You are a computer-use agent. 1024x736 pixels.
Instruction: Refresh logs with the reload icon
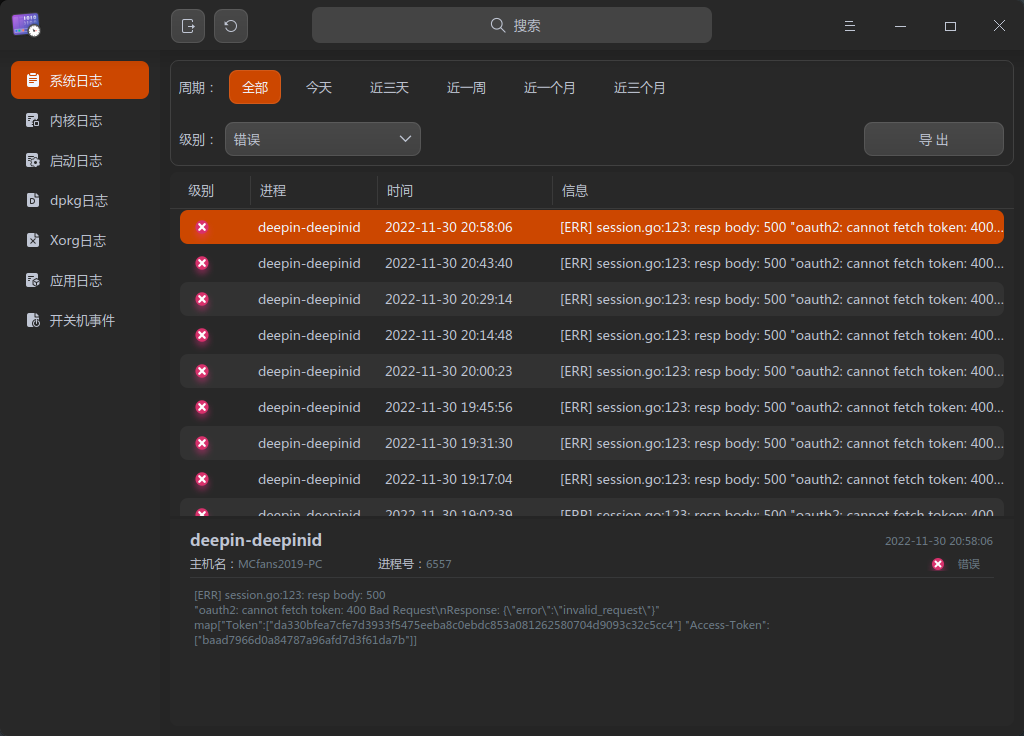coord(231,25)
